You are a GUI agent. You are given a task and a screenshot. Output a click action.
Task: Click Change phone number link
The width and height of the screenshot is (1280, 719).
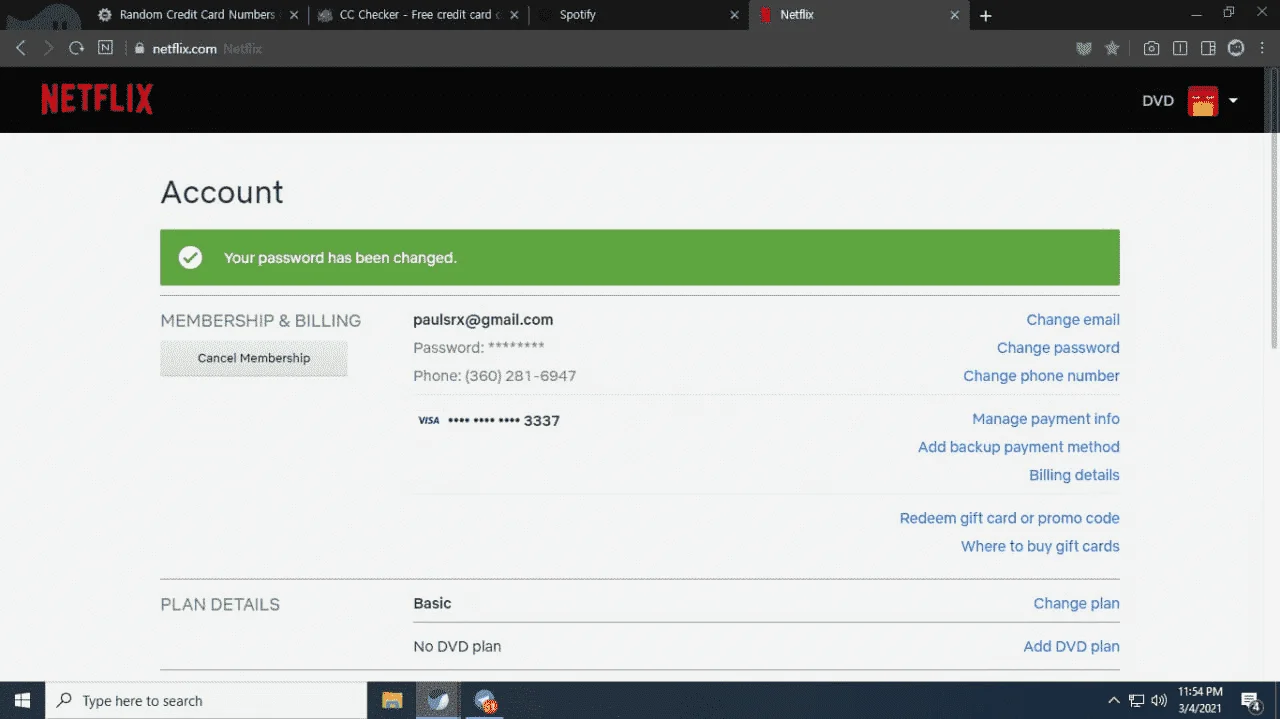(1041, 376)
